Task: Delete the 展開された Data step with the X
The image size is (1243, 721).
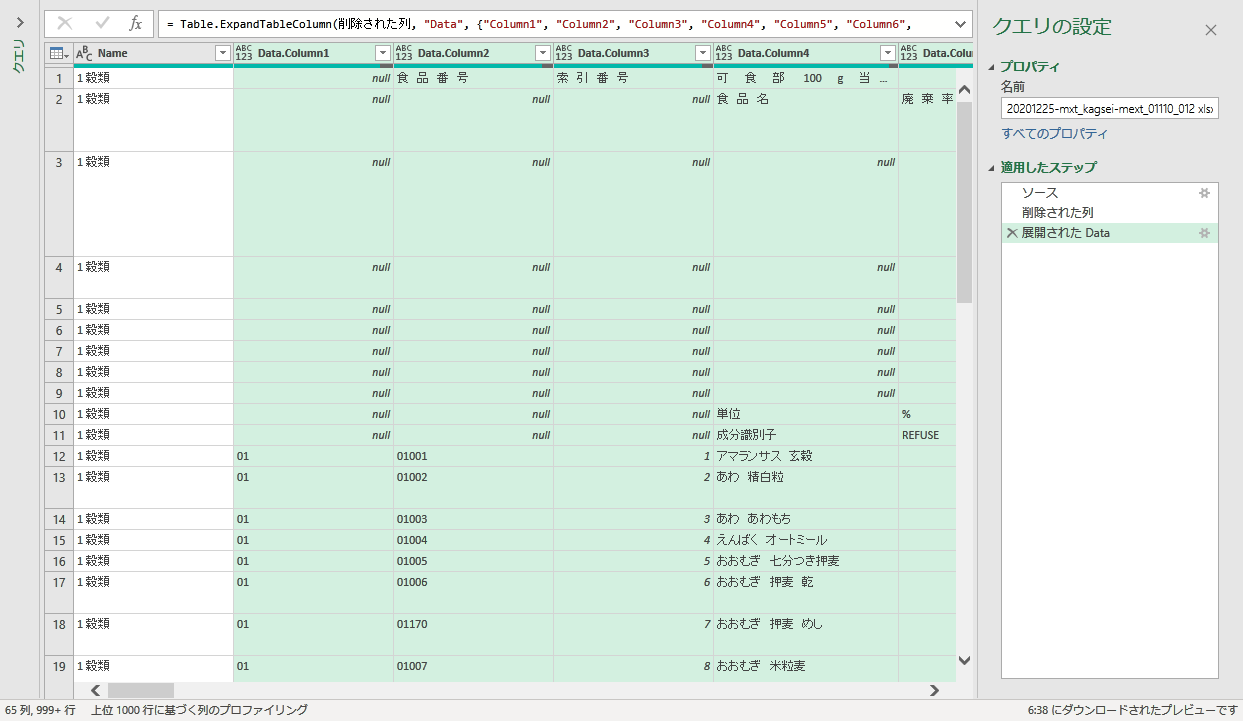Action: click(1012, 233)
